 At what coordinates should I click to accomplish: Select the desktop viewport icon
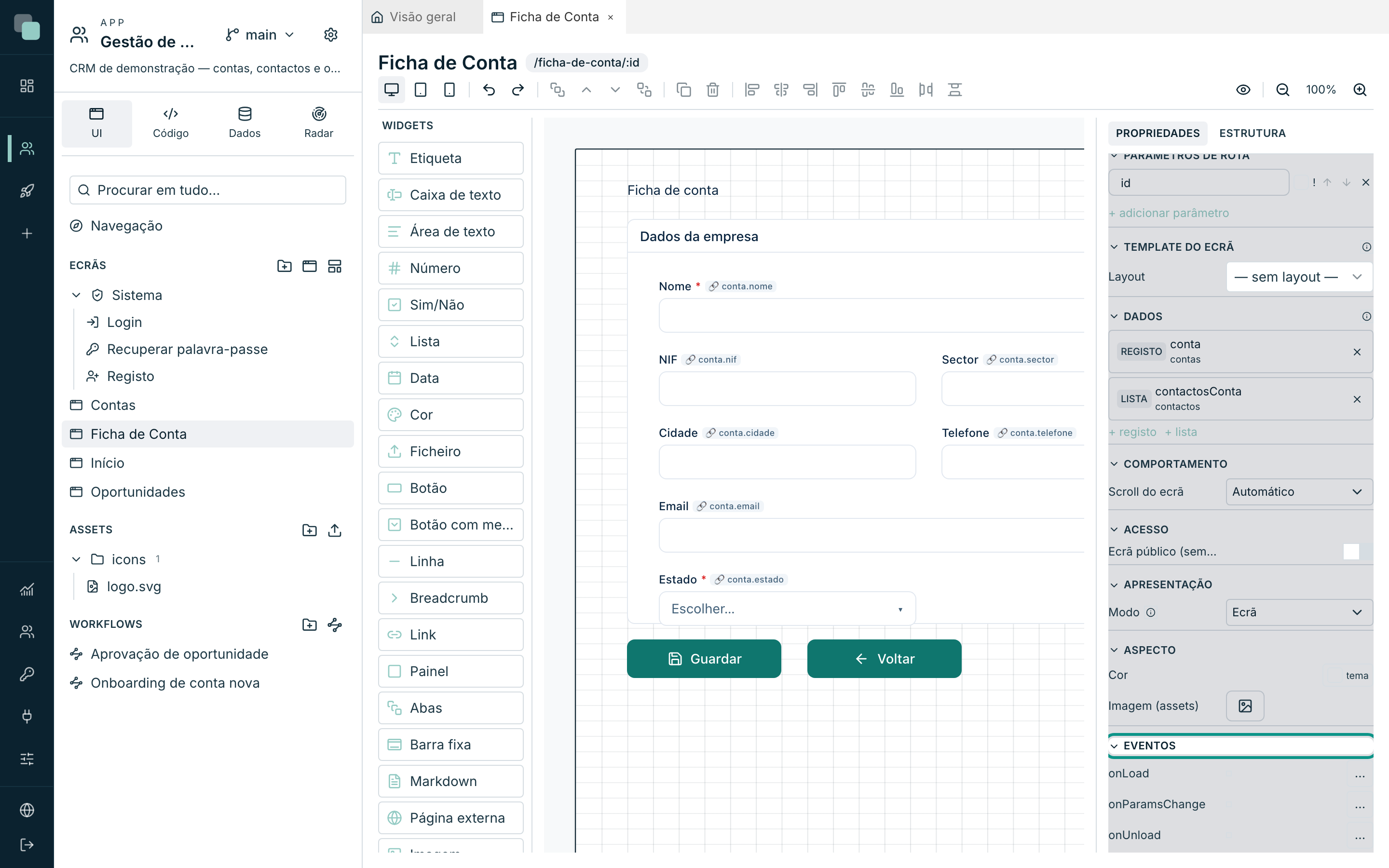pos(392,90)
